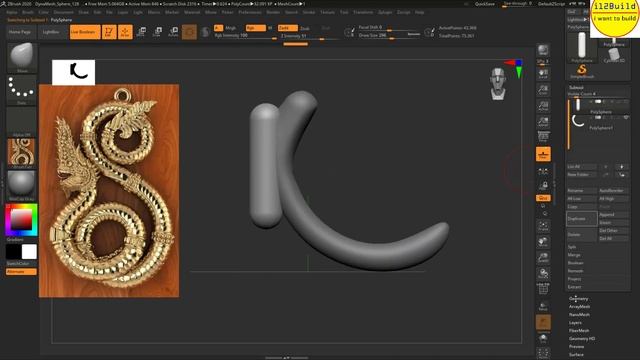640x360 pixels.
Task: Collapse the Subtool palette header
Action: [576, 87]
